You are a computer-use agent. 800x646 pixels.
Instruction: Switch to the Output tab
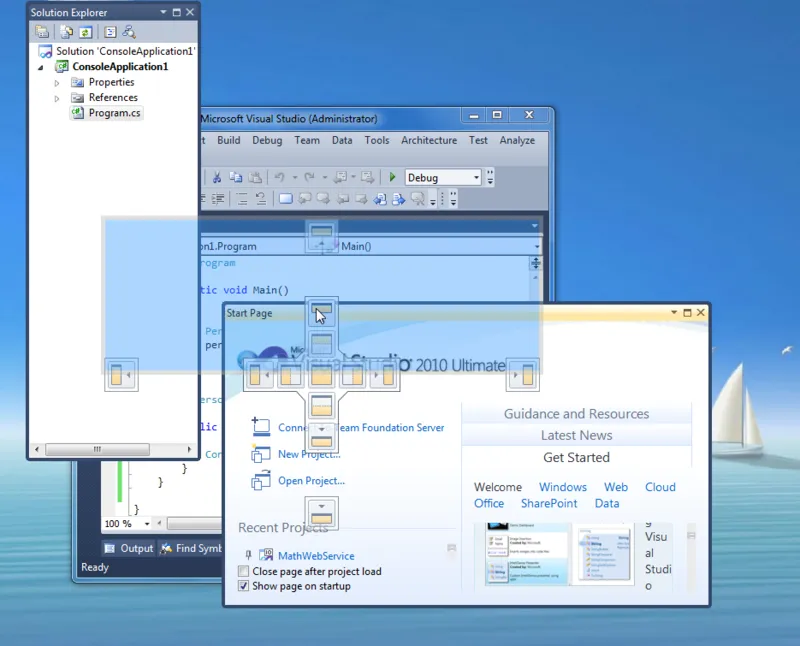click(129, 549)
